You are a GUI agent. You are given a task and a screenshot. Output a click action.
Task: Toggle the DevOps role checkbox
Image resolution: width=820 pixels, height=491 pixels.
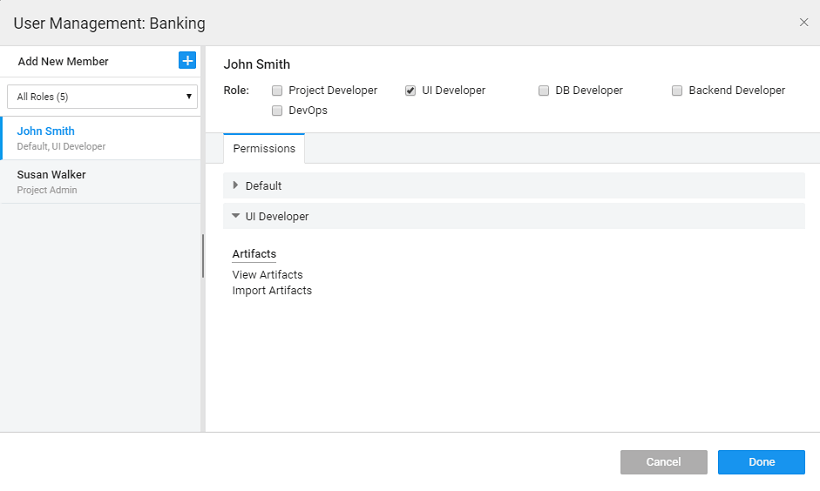click(277, 110)
